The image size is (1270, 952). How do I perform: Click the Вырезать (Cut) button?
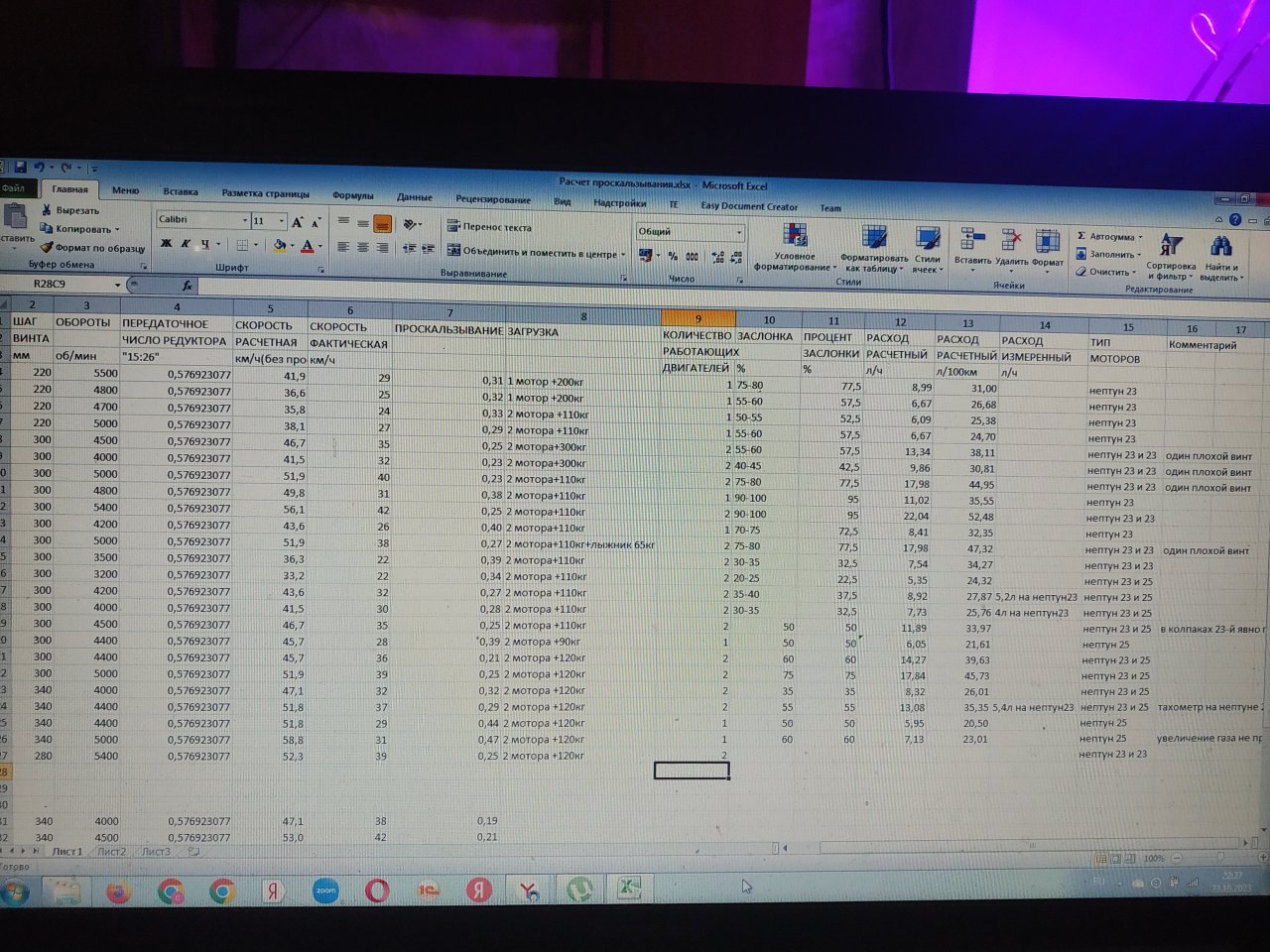[x=69, y=210]
